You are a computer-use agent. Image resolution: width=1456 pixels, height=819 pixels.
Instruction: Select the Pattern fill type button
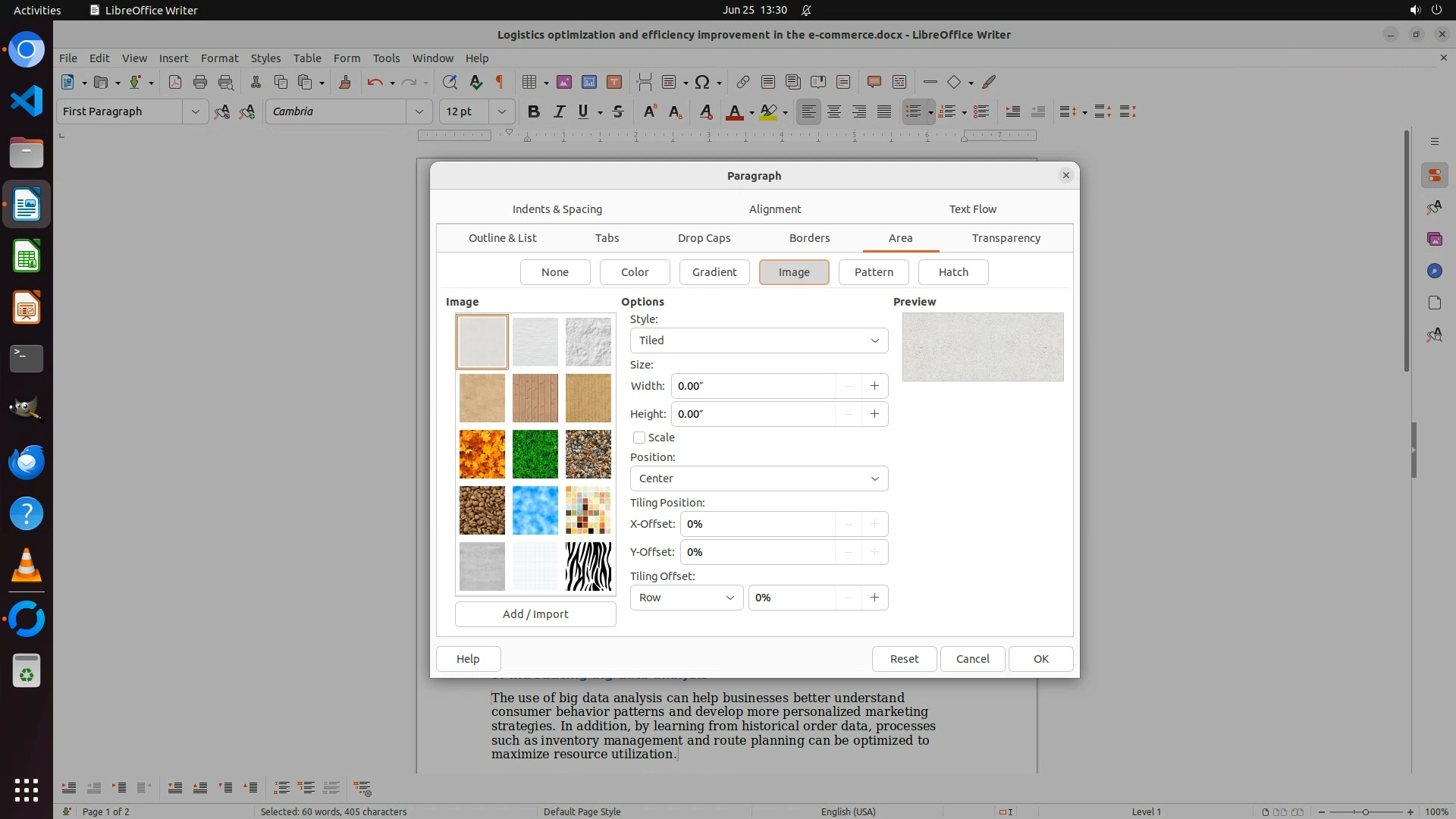[874, 272]
